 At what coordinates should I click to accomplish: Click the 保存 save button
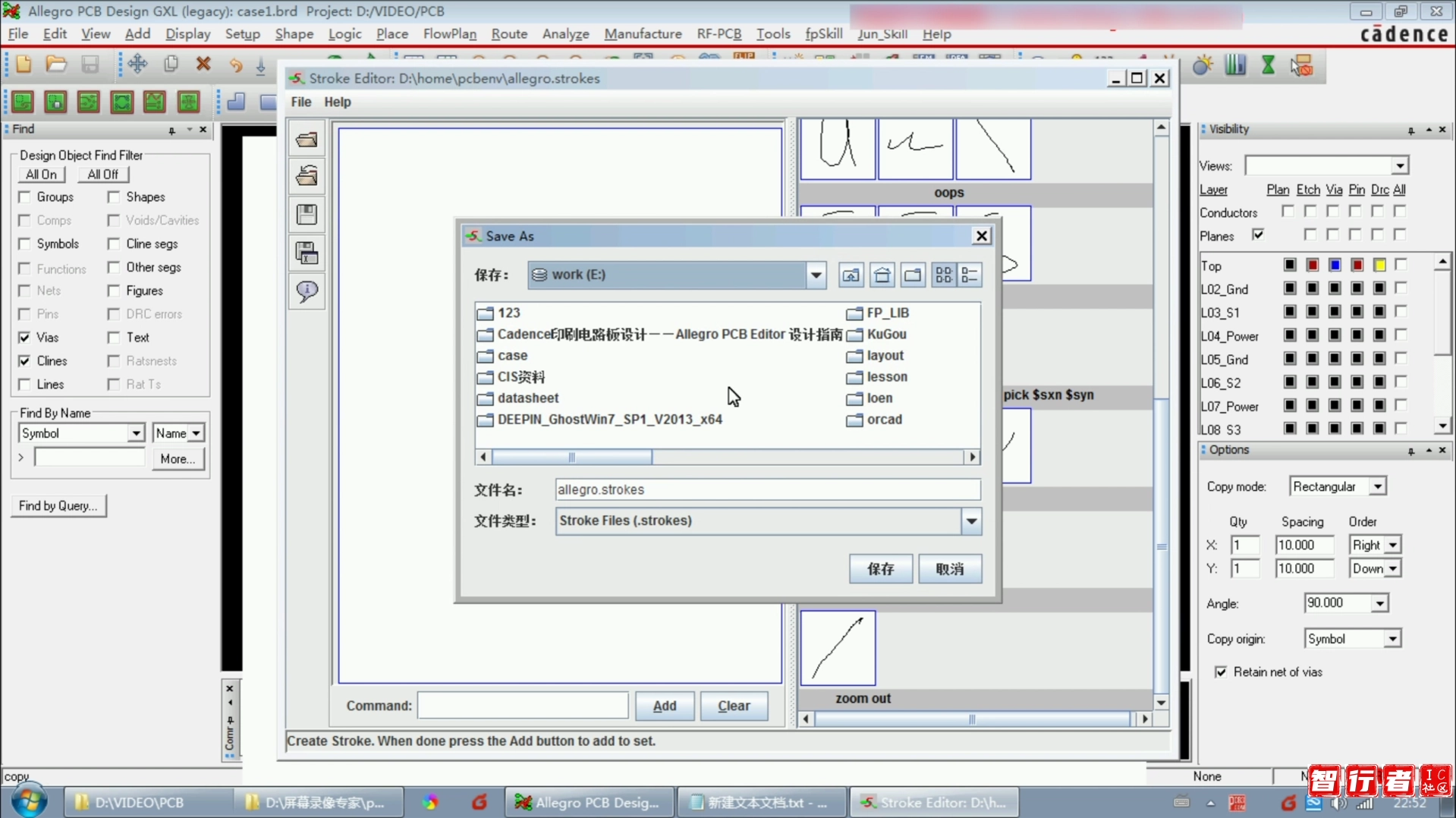(881, 569)
